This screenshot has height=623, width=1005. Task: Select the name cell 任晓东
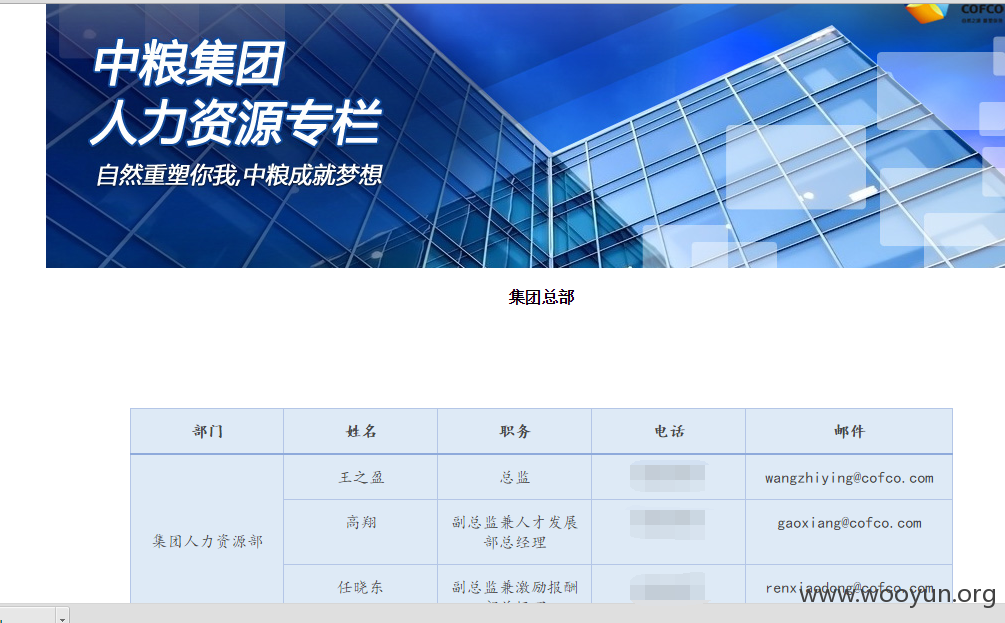(x=361, y=584)
